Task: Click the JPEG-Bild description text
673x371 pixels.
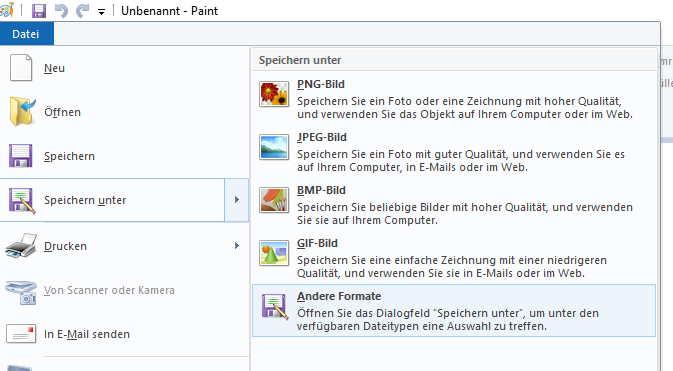Action: tap(461, 161)
